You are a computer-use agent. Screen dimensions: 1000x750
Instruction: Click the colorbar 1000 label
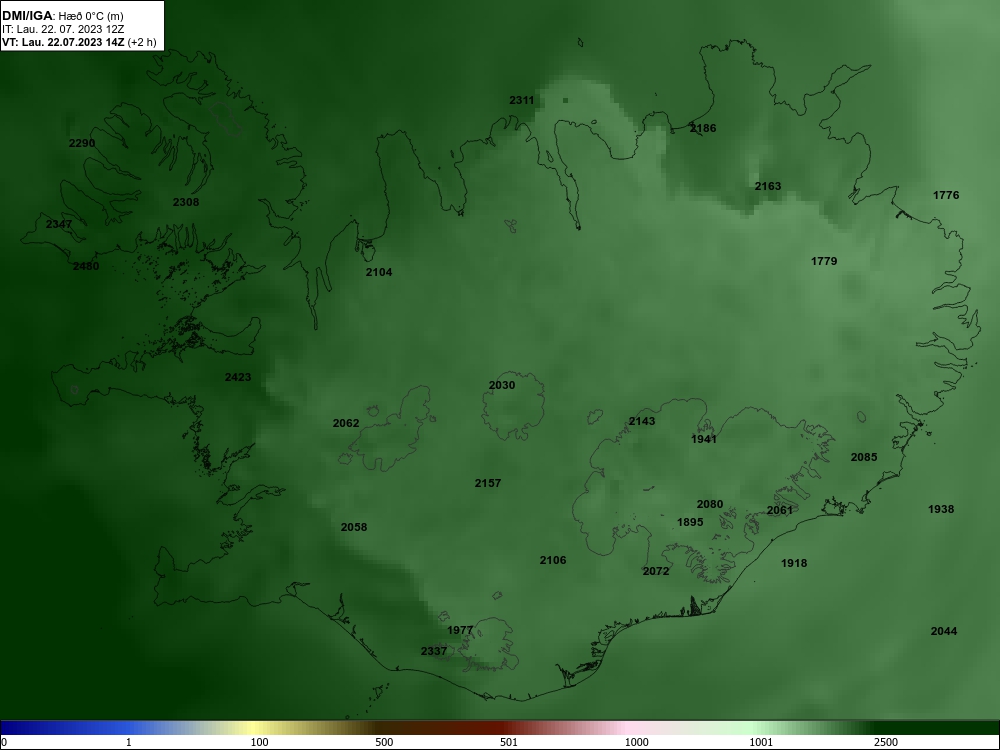pyautogui.click(x=636, y=742)
